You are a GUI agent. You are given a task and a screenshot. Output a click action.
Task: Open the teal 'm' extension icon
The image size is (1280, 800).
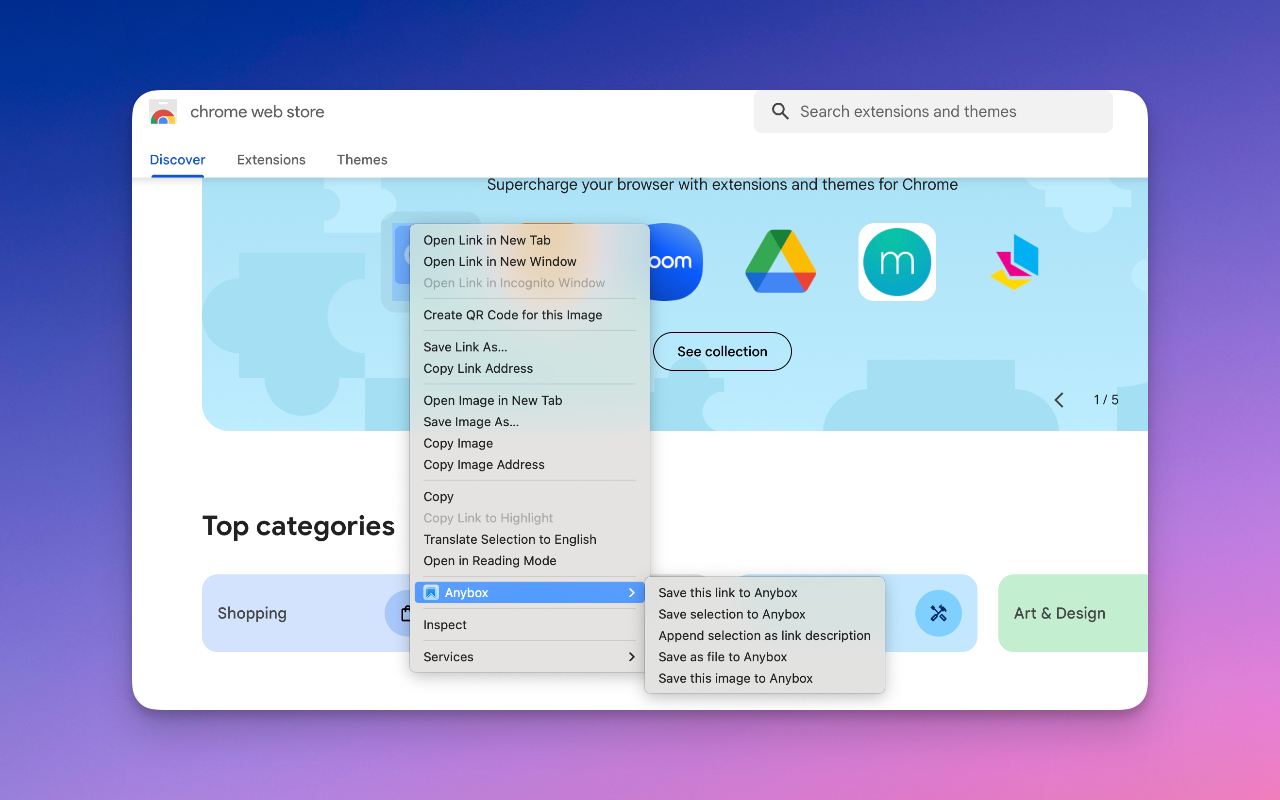point(897,262)
